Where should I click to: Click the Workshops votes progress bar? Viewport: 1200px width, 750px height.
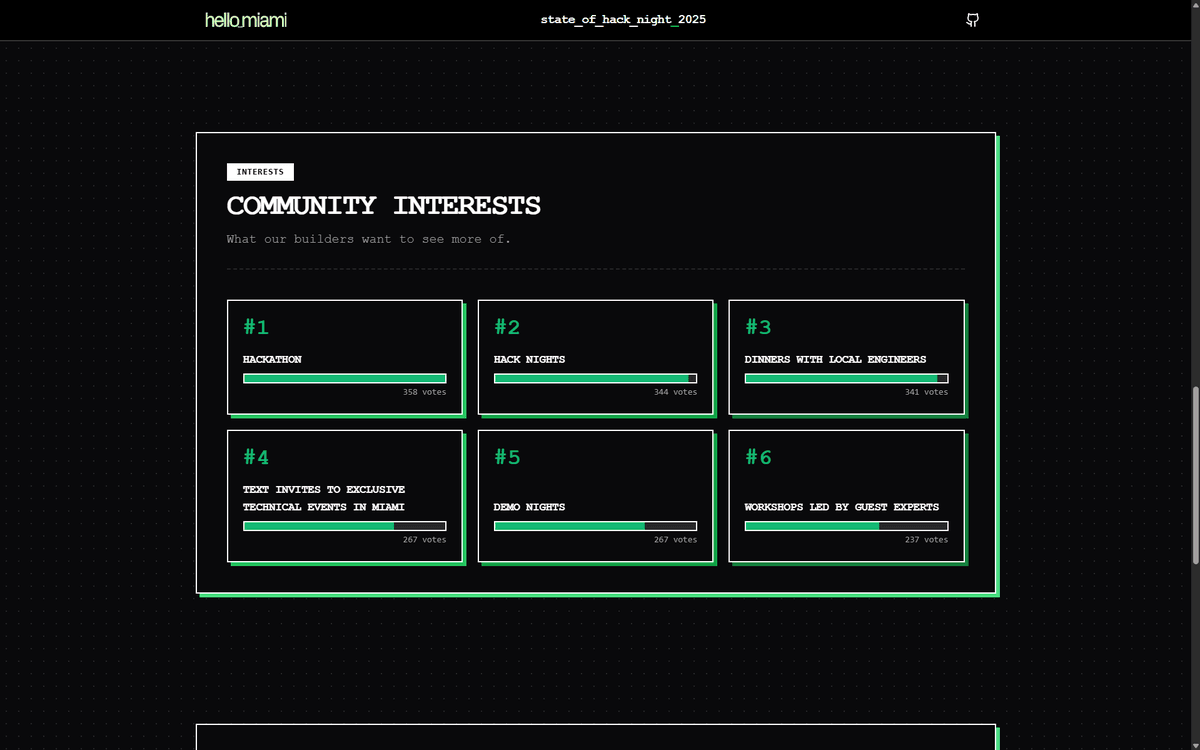coord(846,526)
